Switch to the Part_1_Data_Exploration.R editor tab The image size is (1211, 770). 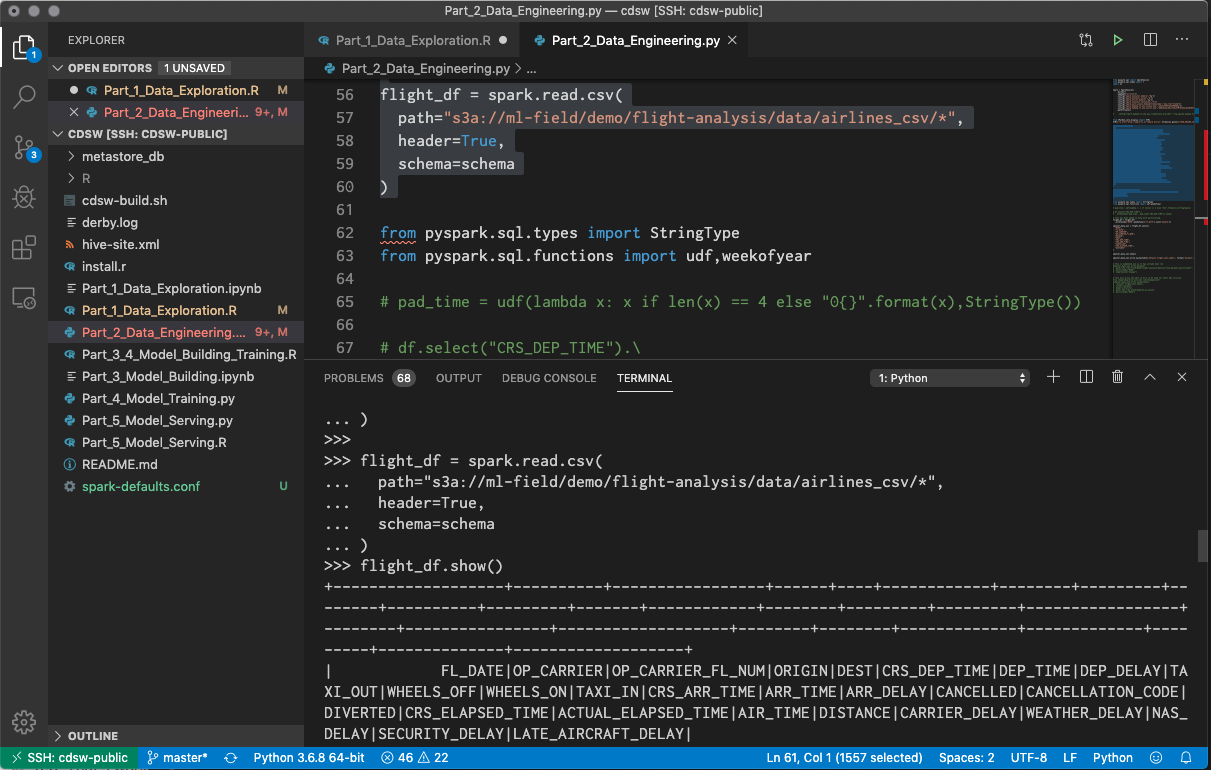point(412,41)
